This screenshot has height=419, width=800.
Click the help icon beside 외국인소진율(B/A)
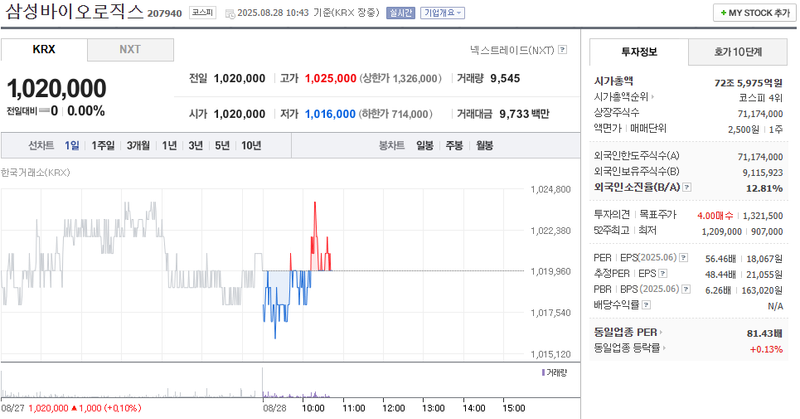pyautogui.click(x=687, y=187)
